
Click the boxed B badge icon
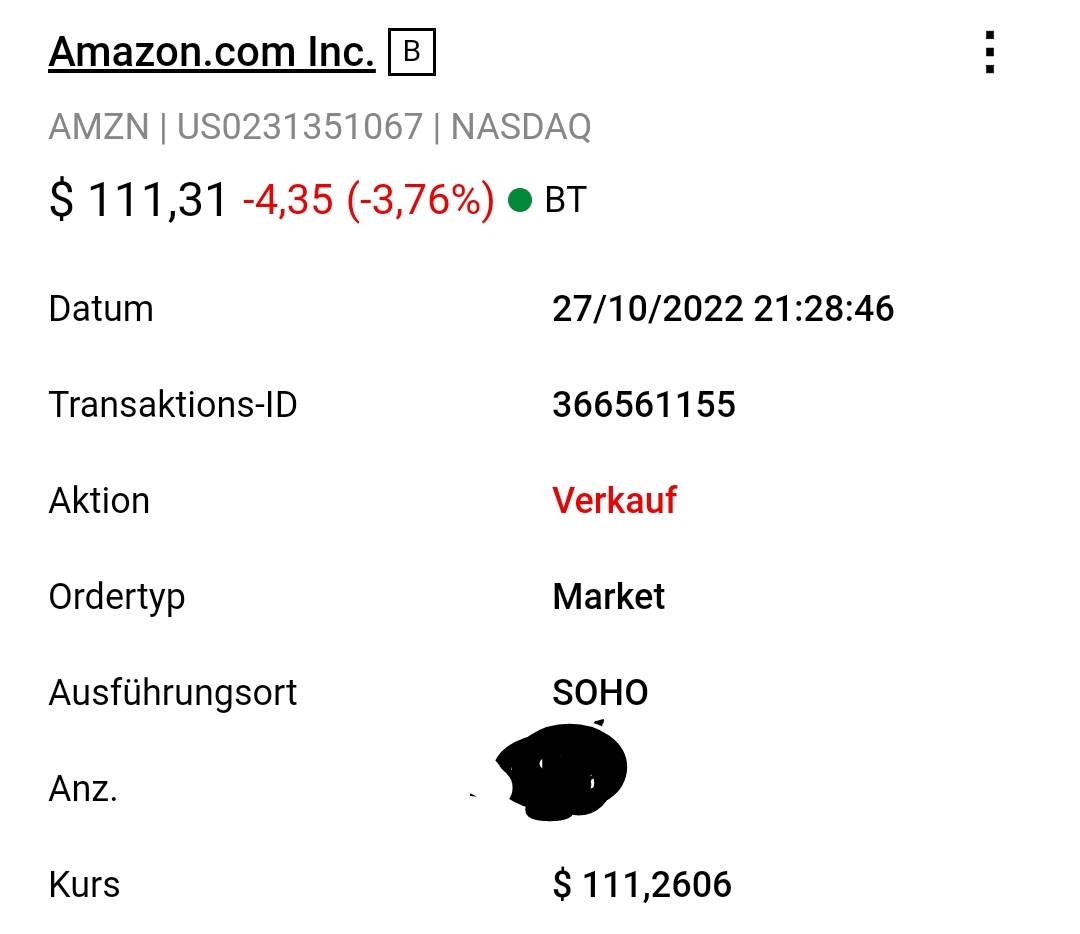tap(412, 52)
